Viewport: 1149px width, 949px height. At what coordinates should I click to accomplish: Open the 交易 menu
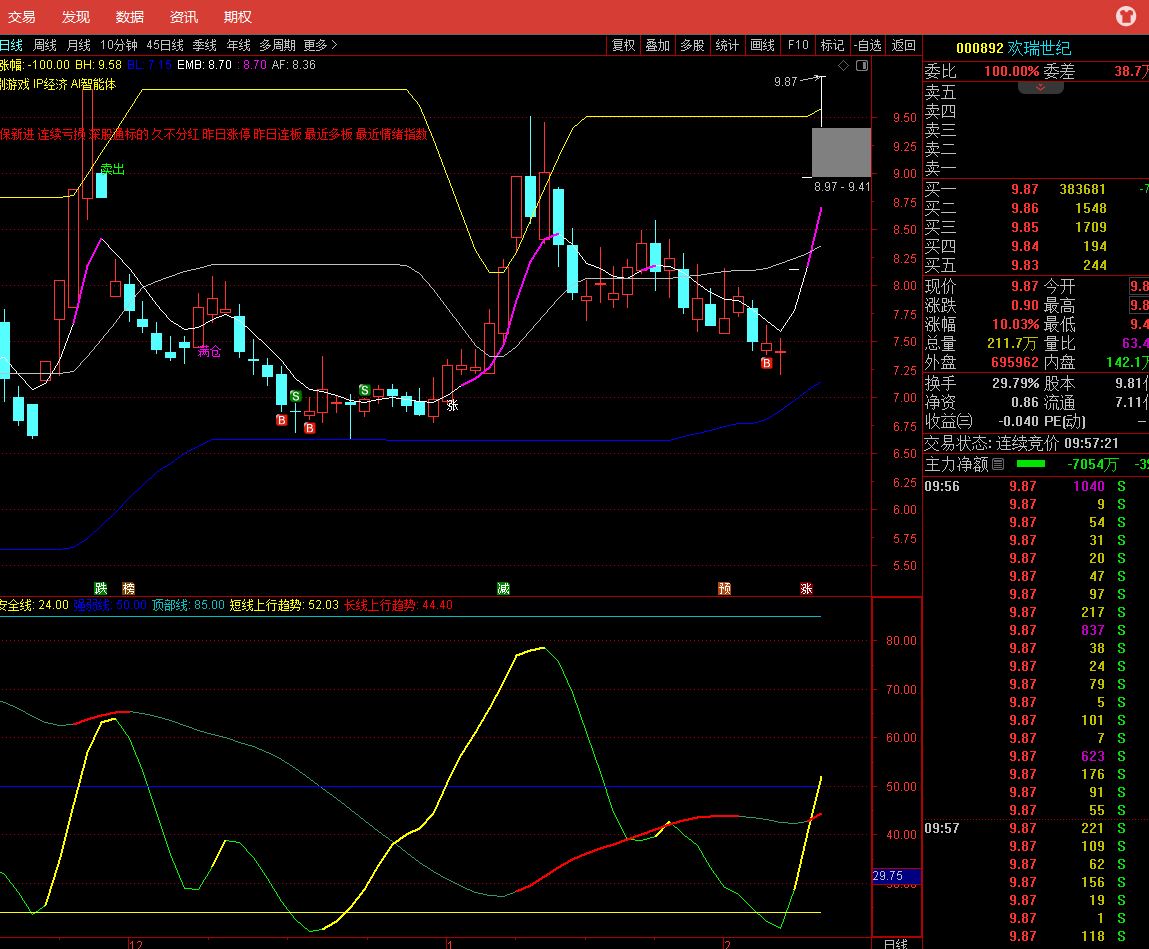coord(21,17)
